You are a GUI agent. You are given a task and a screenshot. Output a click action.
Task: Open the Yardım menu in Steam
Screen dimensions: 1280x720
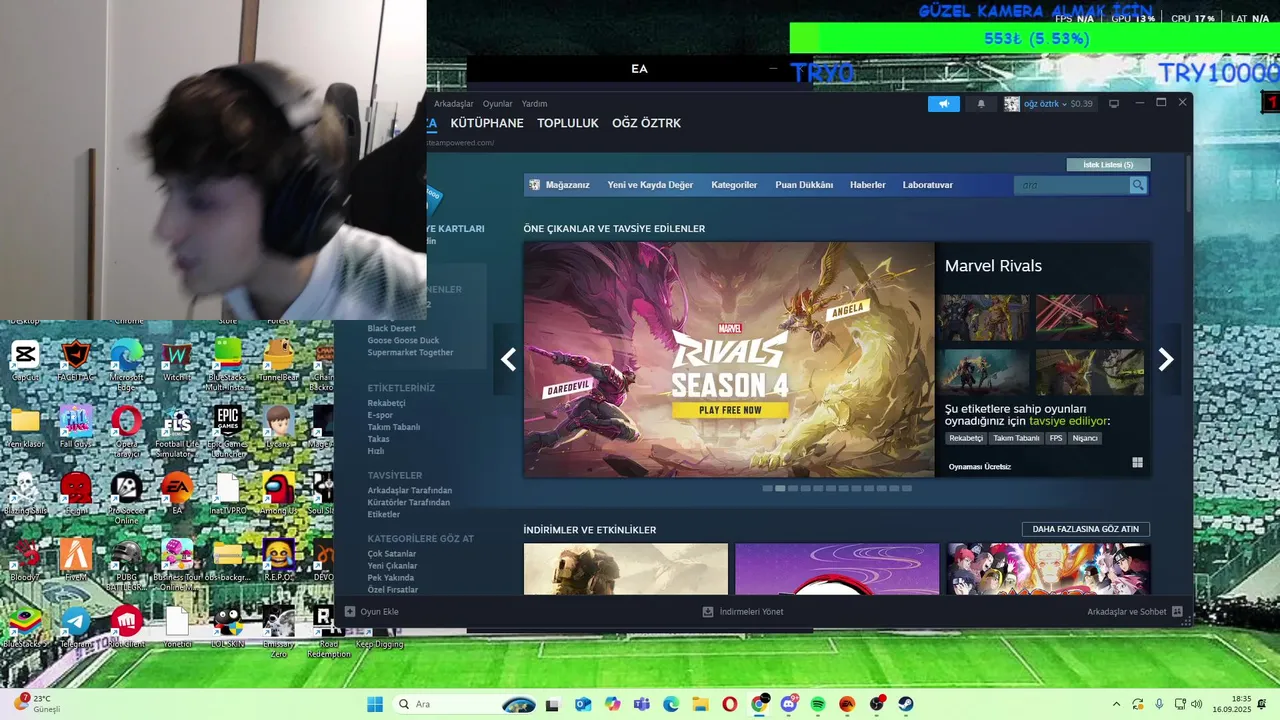point(535,104)
